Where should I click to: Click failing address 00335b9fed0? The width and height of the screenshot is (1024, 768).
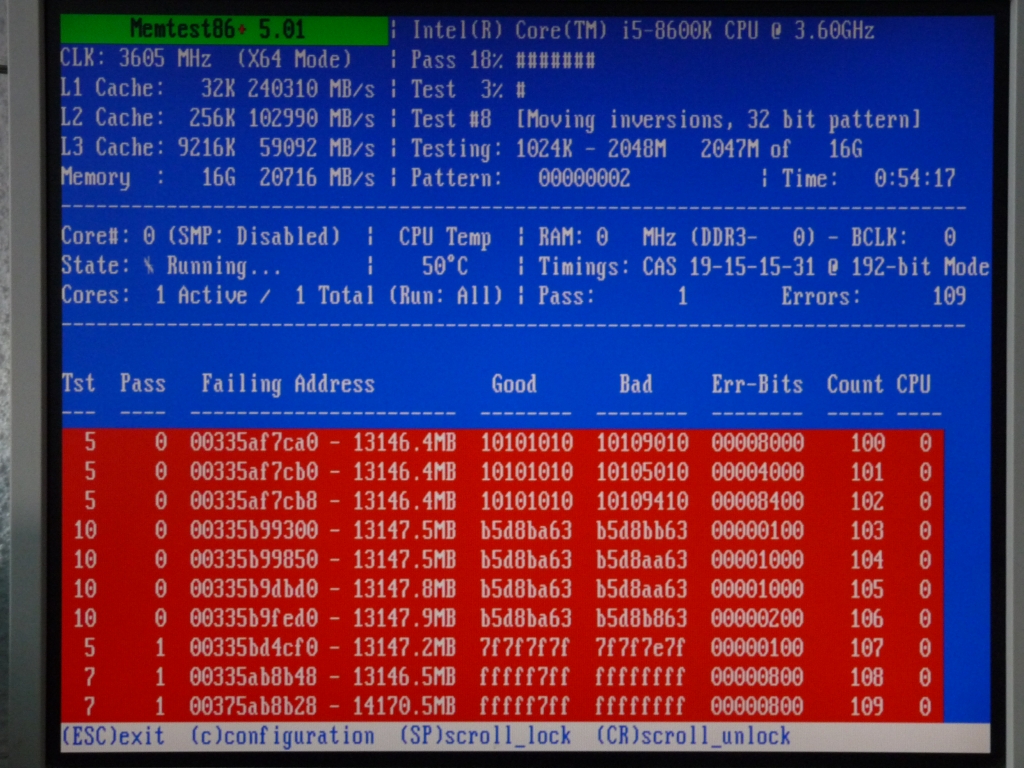[254, 618]
